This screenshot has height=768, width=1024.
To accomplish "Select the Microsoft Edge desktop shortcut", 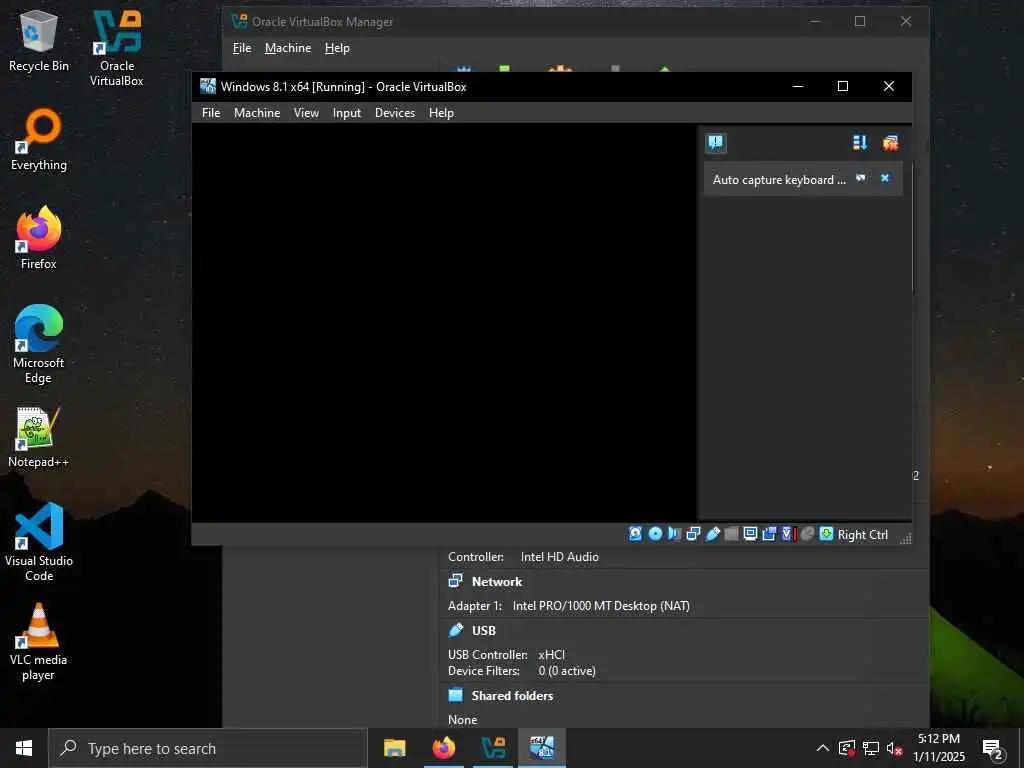I will tap(39, 345).
